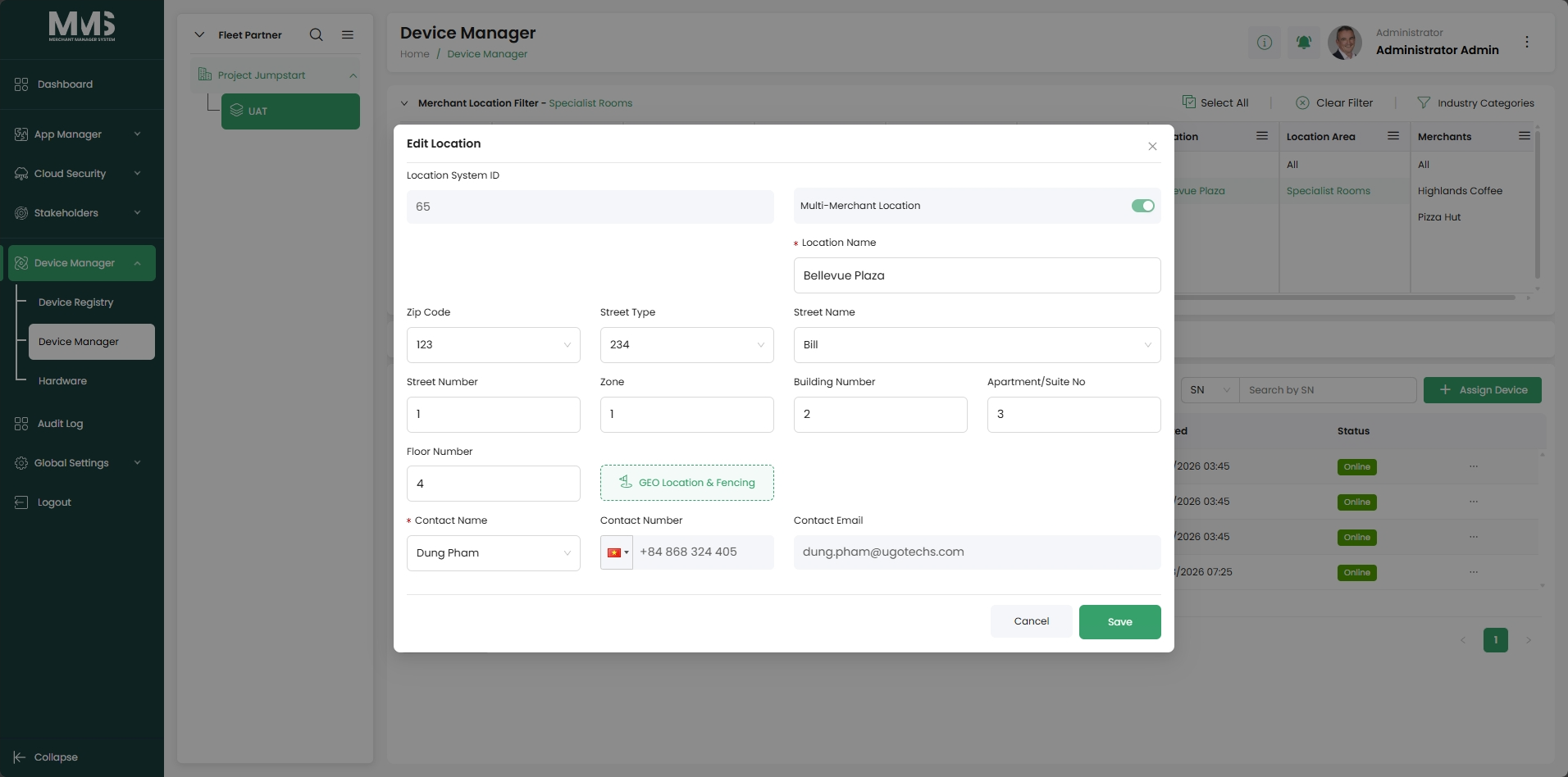The width and height of the screenshot is (1568, 777).
Task: Click the Search by SN field
Action: tap(1328, 390)
